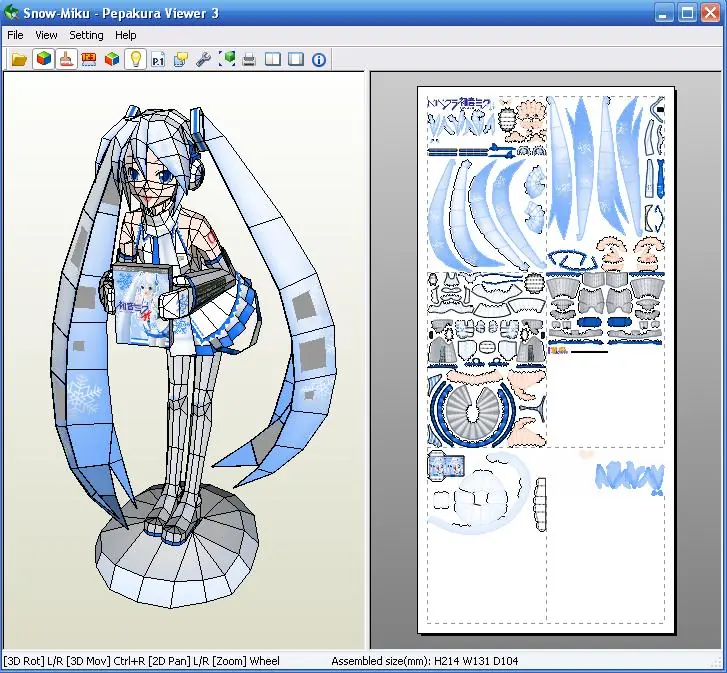727x673 pixels.
Task: Open the Setting menu
Action: click(x=86, y=35)
